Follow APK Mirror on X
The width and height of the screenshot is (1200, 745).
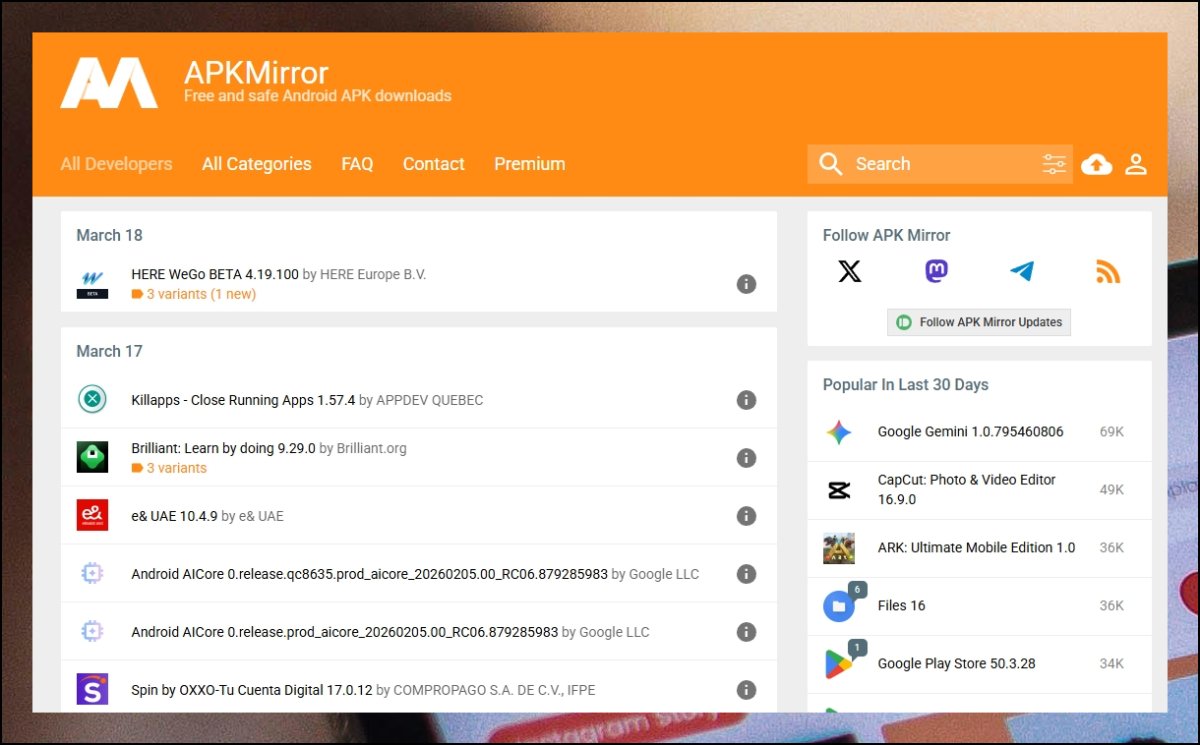click(x=849, y=271)
